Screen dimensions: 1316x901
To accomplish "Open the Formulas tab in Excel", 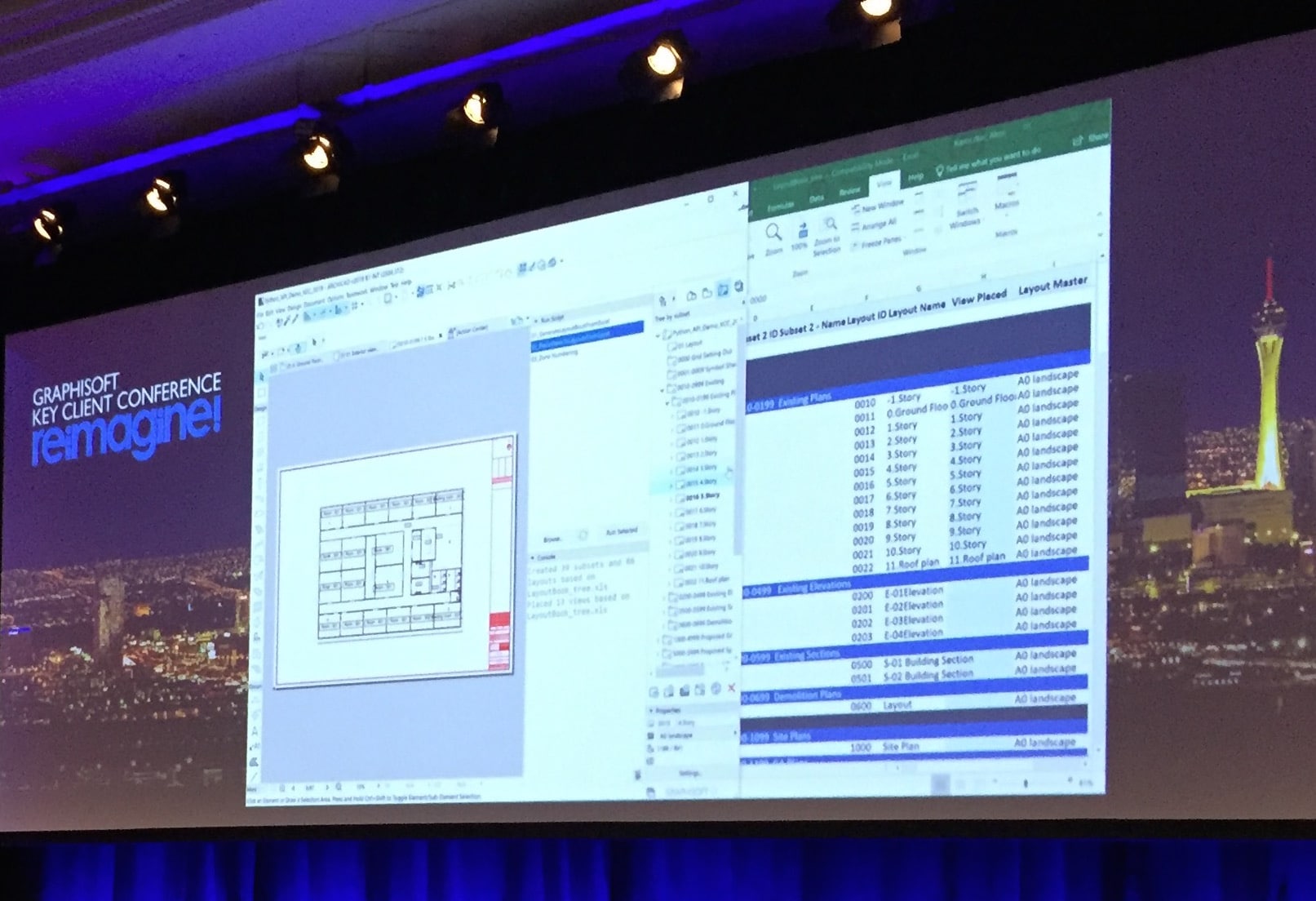I will pyautogui.click(x=781, y=206).
